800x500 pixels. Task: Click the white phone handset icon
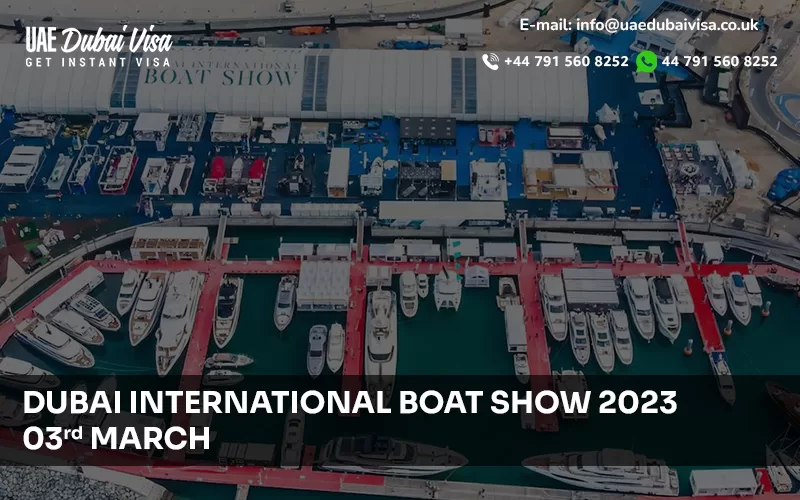coord(490,61)
